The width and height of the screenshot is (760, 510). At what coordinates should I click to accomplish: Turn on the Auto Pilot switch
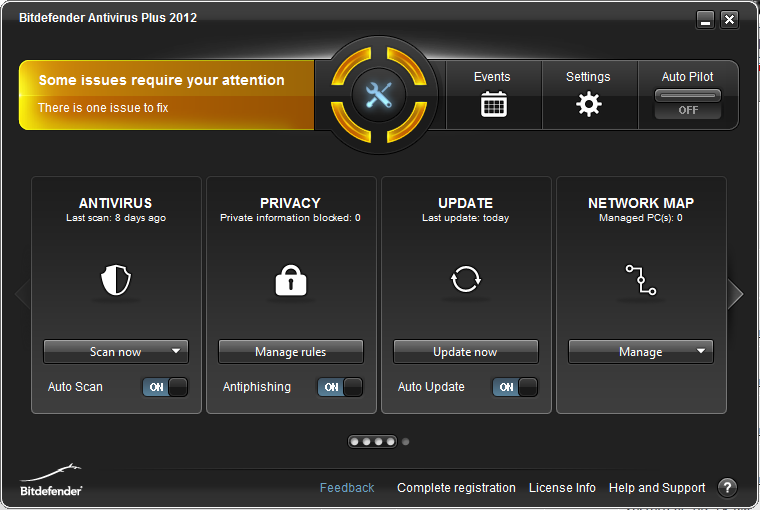[x=688, y=104]
